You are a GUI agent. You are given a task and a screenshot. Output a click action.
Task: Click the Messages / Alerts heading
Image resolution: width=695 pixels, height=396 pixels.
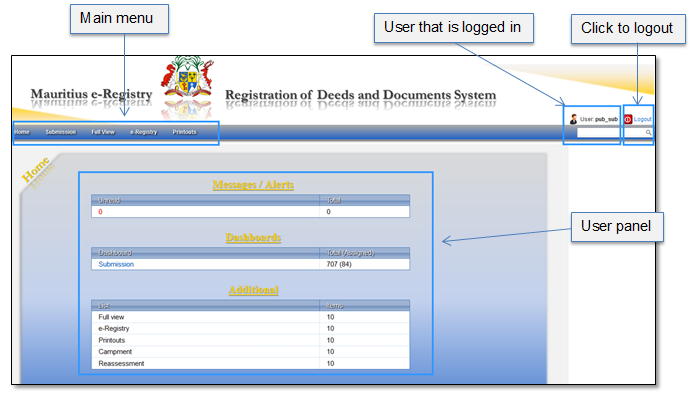click(253, 184)
